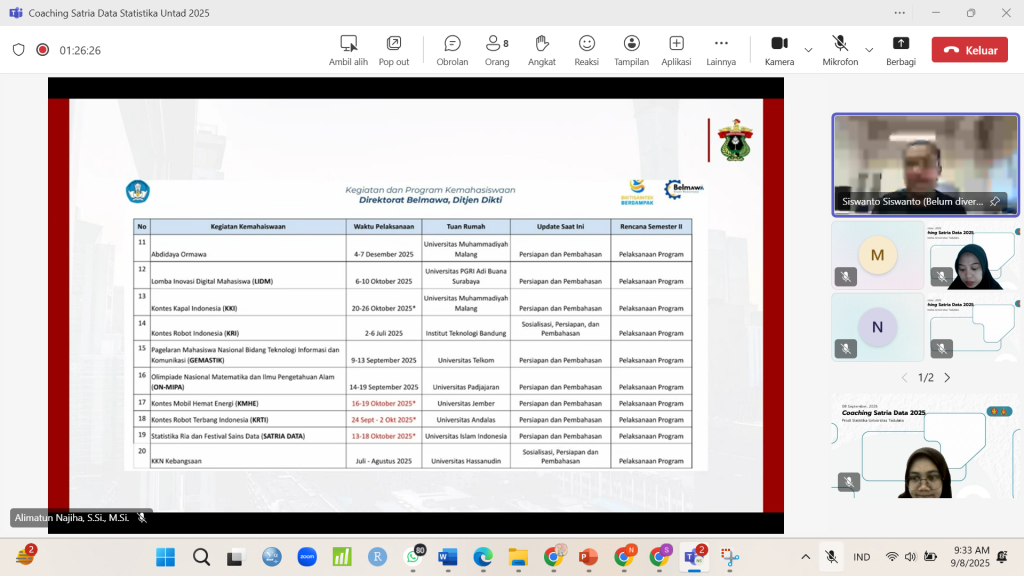This screenshot has width=1024, height=576.
Task: Open the Reaksi reactions menu
Action: tap(586, 49)
